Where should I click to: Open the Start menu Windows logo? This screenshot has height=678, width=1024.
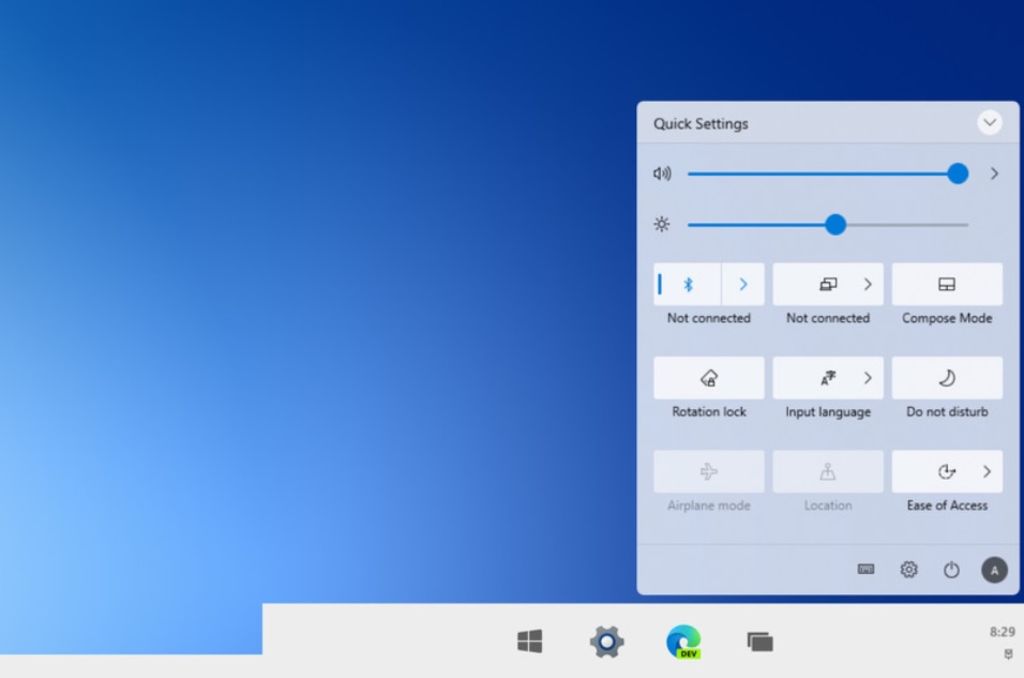pyautogui.click(x=530, y=641)
